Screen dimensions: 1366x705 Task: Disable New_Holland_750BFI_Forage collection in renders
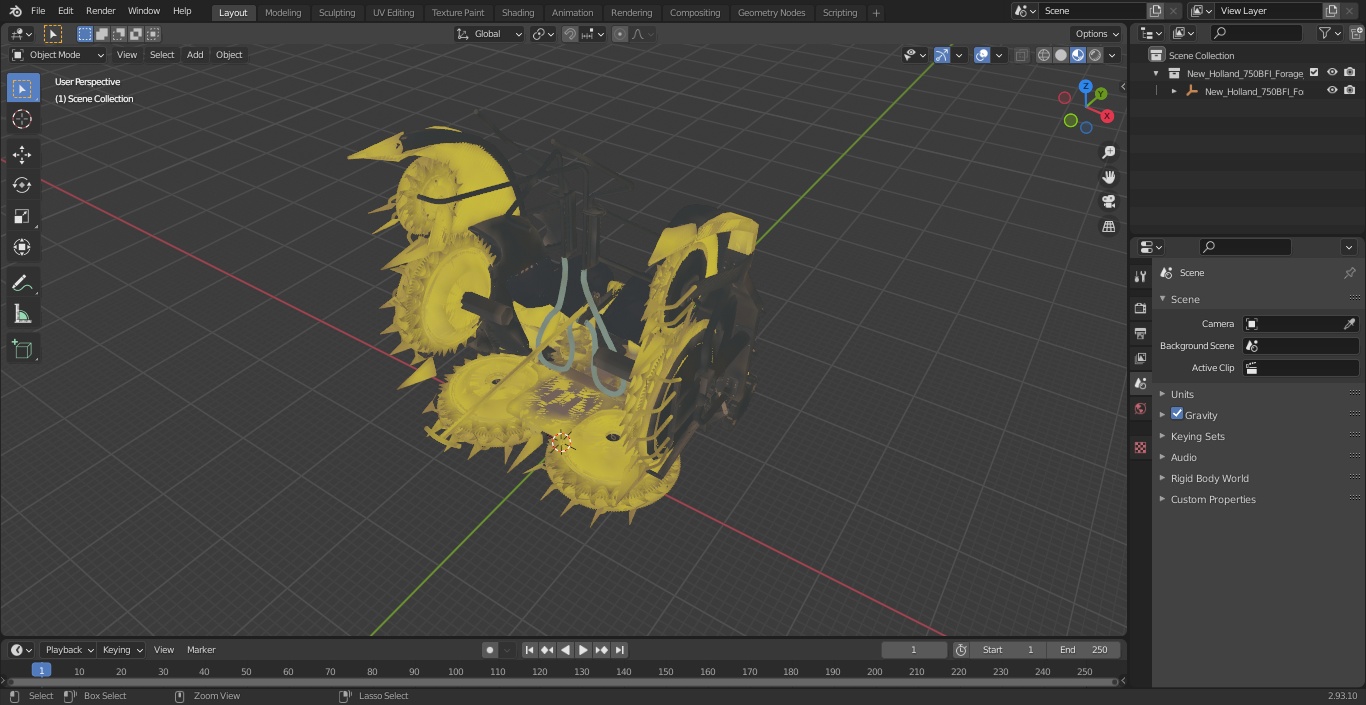pyautogui.click(x=1350, y=73)
